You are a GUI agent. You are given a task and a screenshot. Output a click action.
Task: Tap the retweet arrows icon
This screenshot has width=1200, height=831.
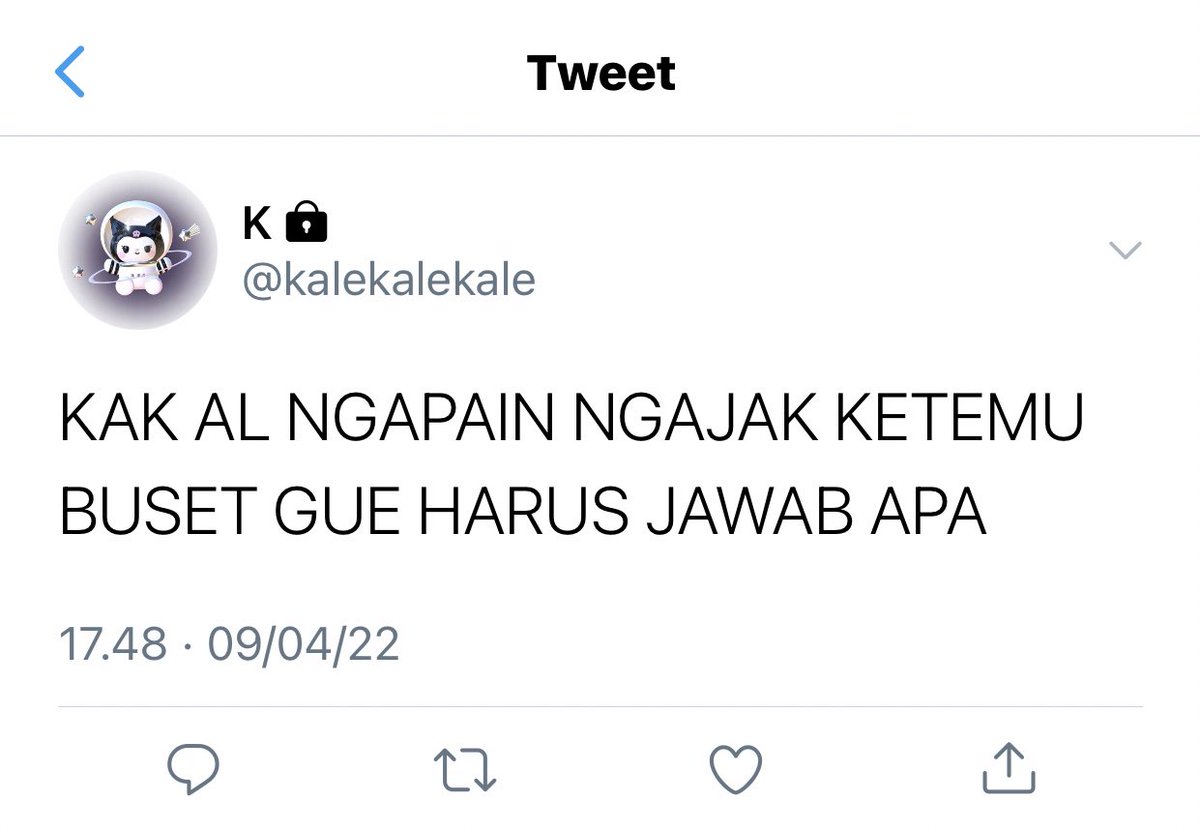pyautogui.click(x=465, y=769)
